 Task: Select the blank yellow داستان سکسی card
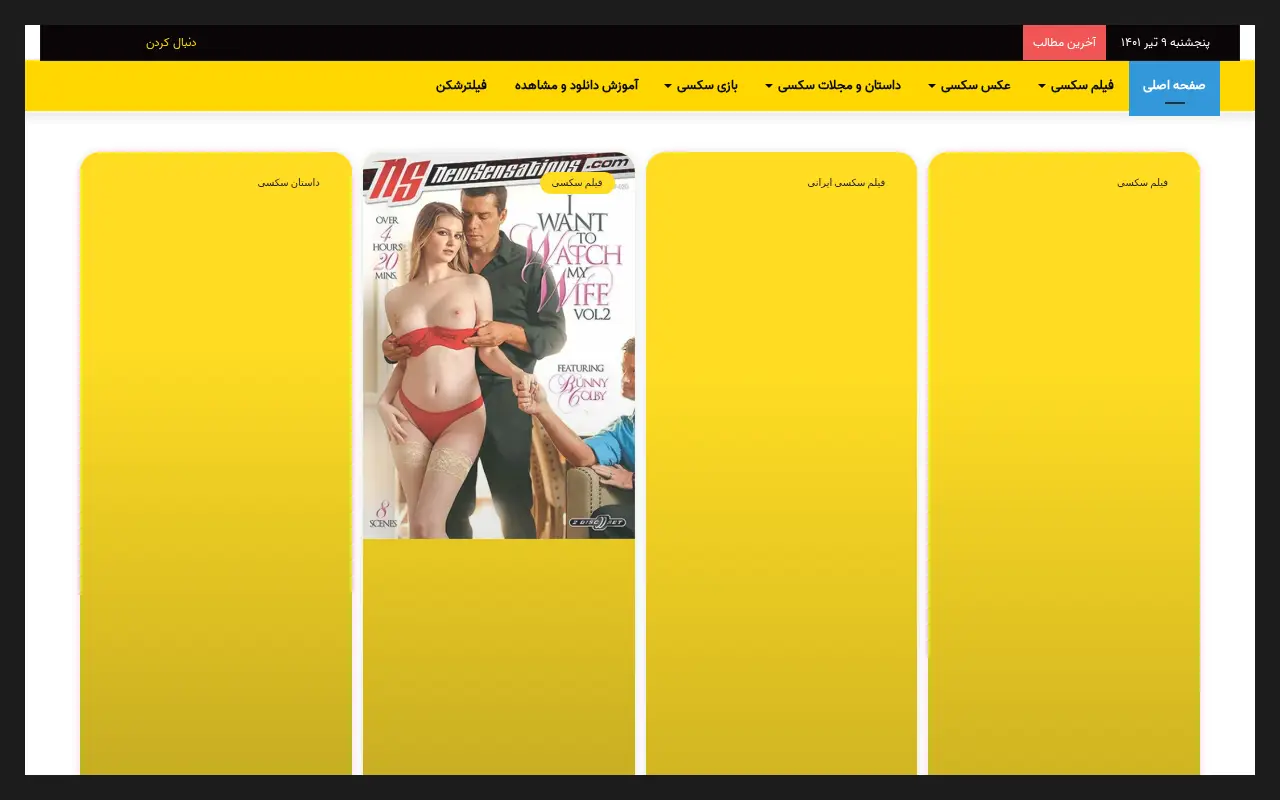coord(216,464)
